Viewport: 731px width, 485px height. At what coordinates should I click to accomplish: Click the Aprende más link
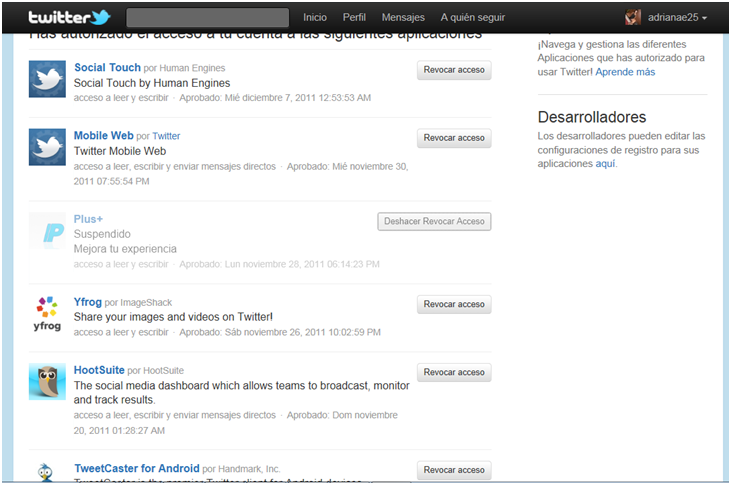coord(625,72)
